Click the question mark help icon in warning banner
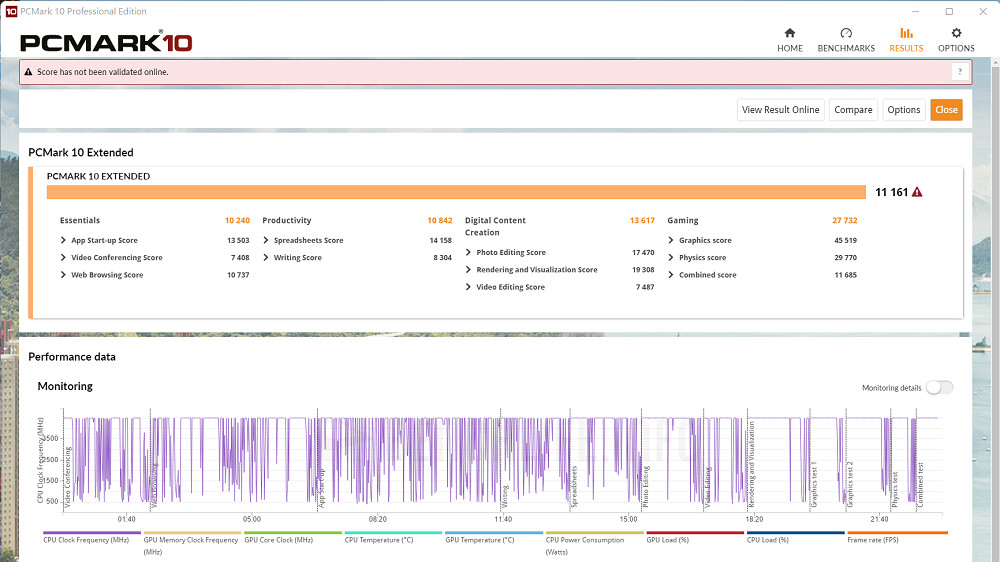This screenshot has width=1000, height=562. point(960,72)
